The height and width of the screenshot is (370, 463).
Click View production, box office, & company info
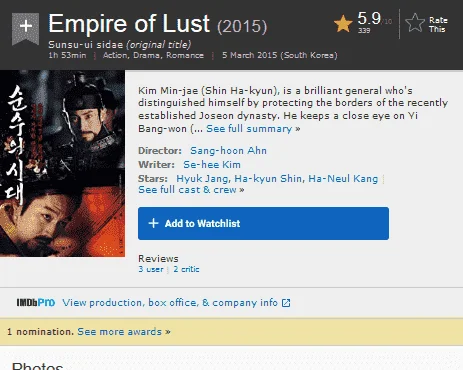pos(170,303)
